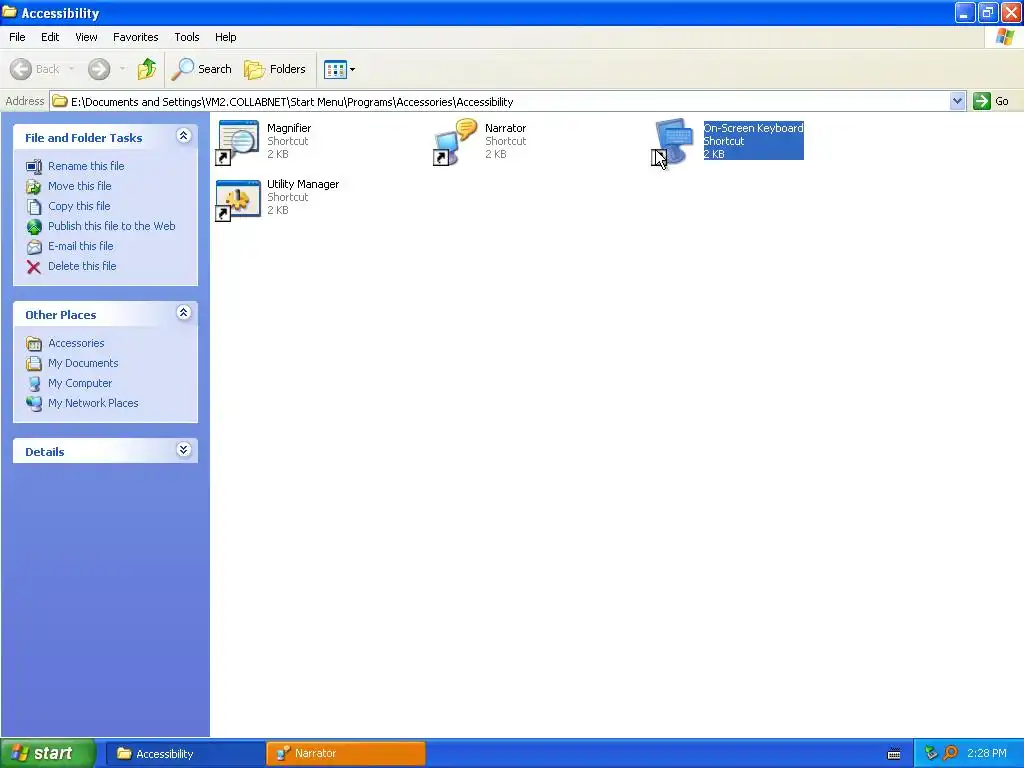Go up one folder level

coord(147,69)
